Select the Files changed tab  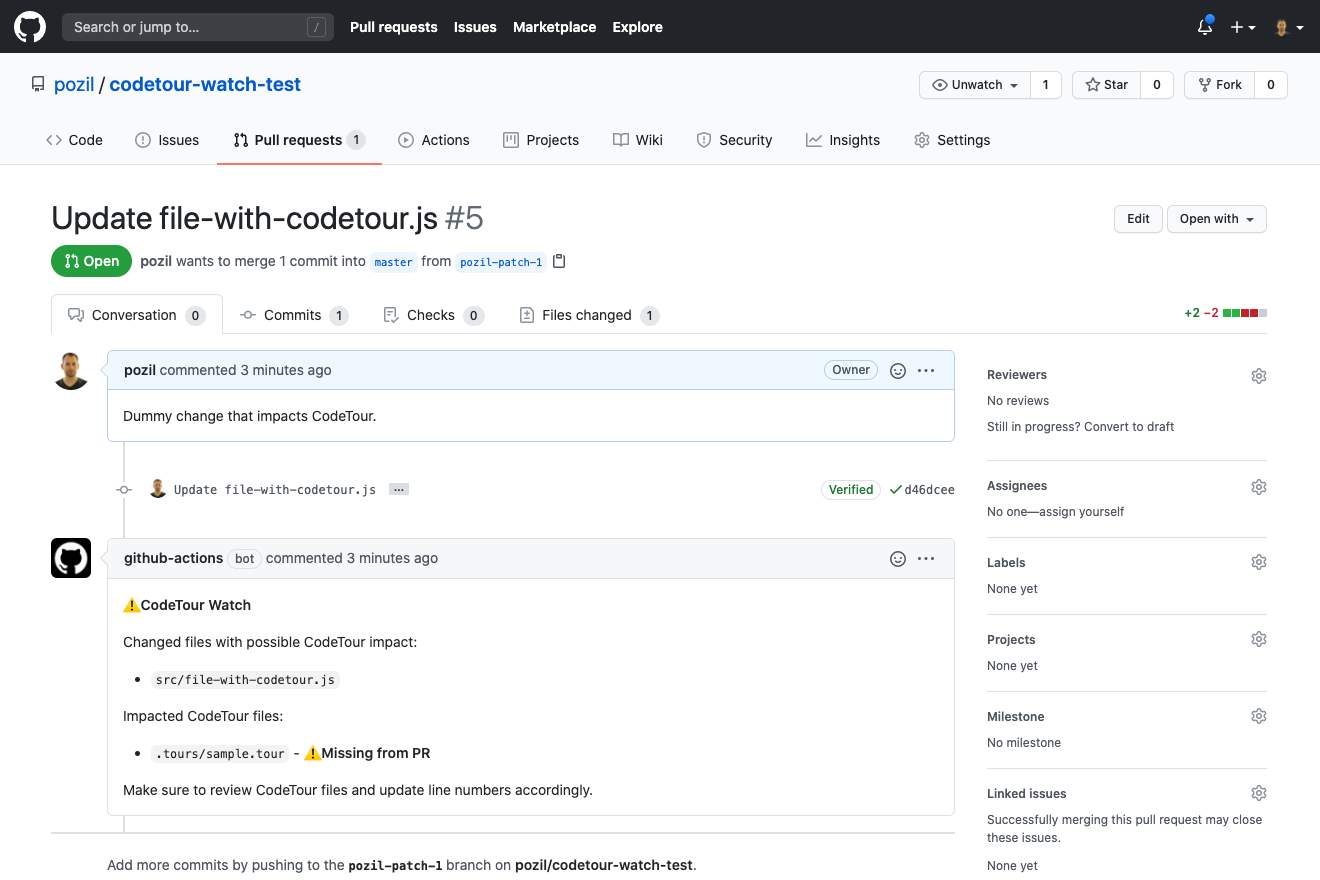[x=589, y=315]
